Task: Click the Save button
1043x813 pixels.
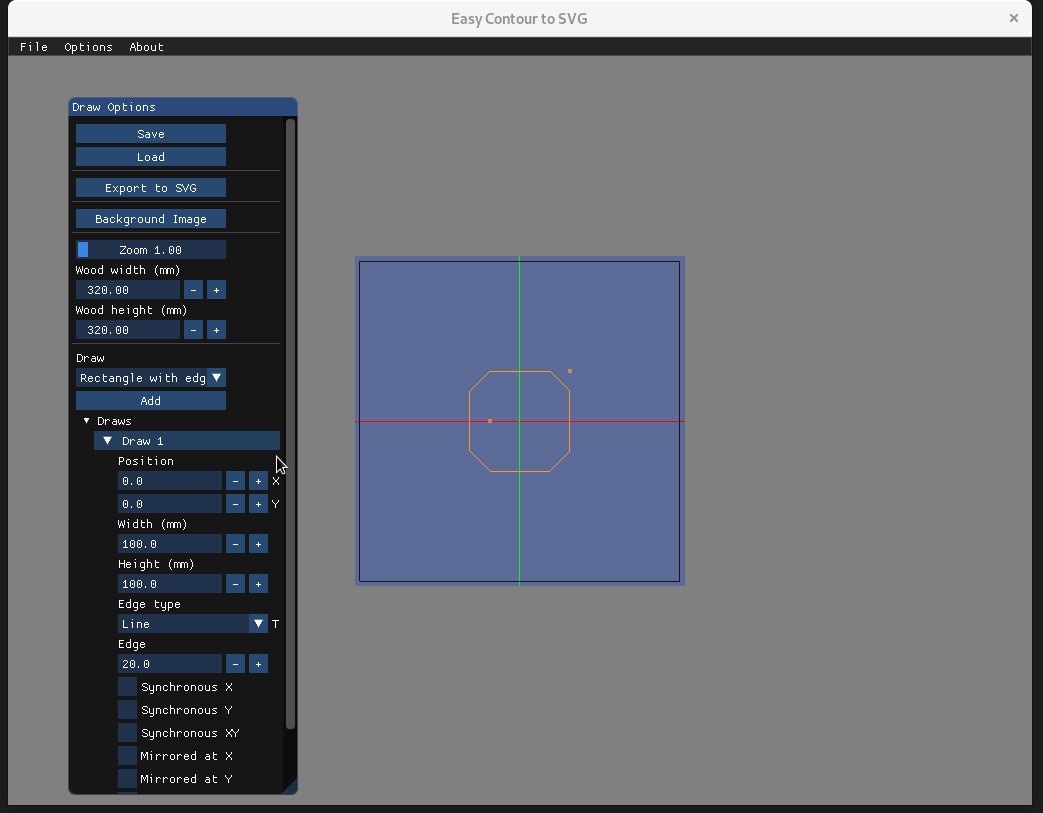Action: [x=151, y=134]
